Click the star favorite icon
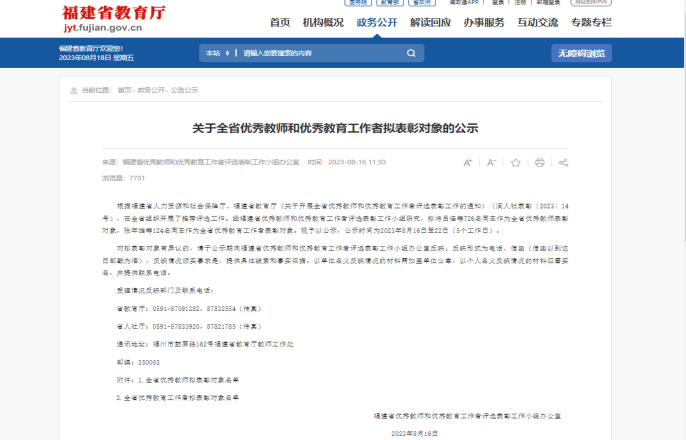The image size is (686, 440). click(515, 162)
